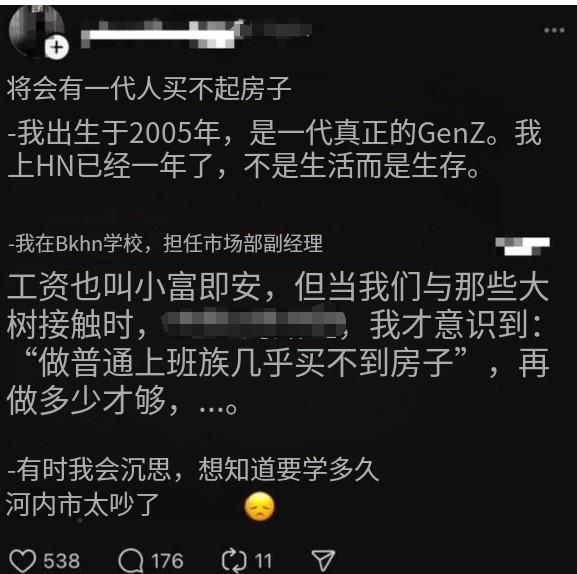Viewport: 577px width, 574px height.
Task: Repost using the circular arrows icon
Action: 234,561
